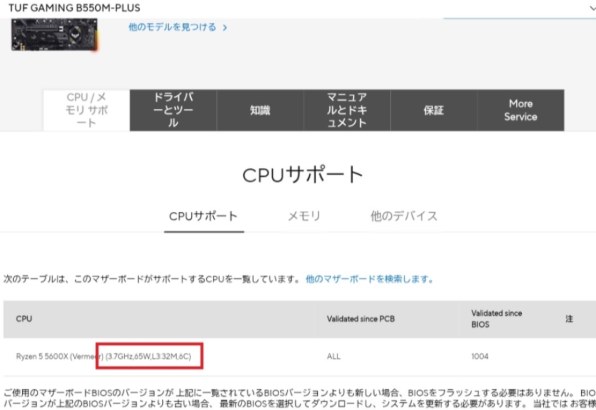Expand the TUF GAMING B550M-PLUS header dropdown arrow
The height and width of the screenshot is (410, 596).
click(592, 8)
